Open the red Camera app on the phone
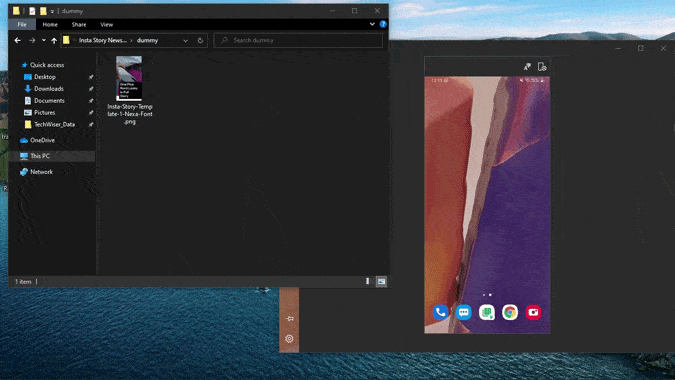Screen dimensions: 675x380 coord(533,312)
